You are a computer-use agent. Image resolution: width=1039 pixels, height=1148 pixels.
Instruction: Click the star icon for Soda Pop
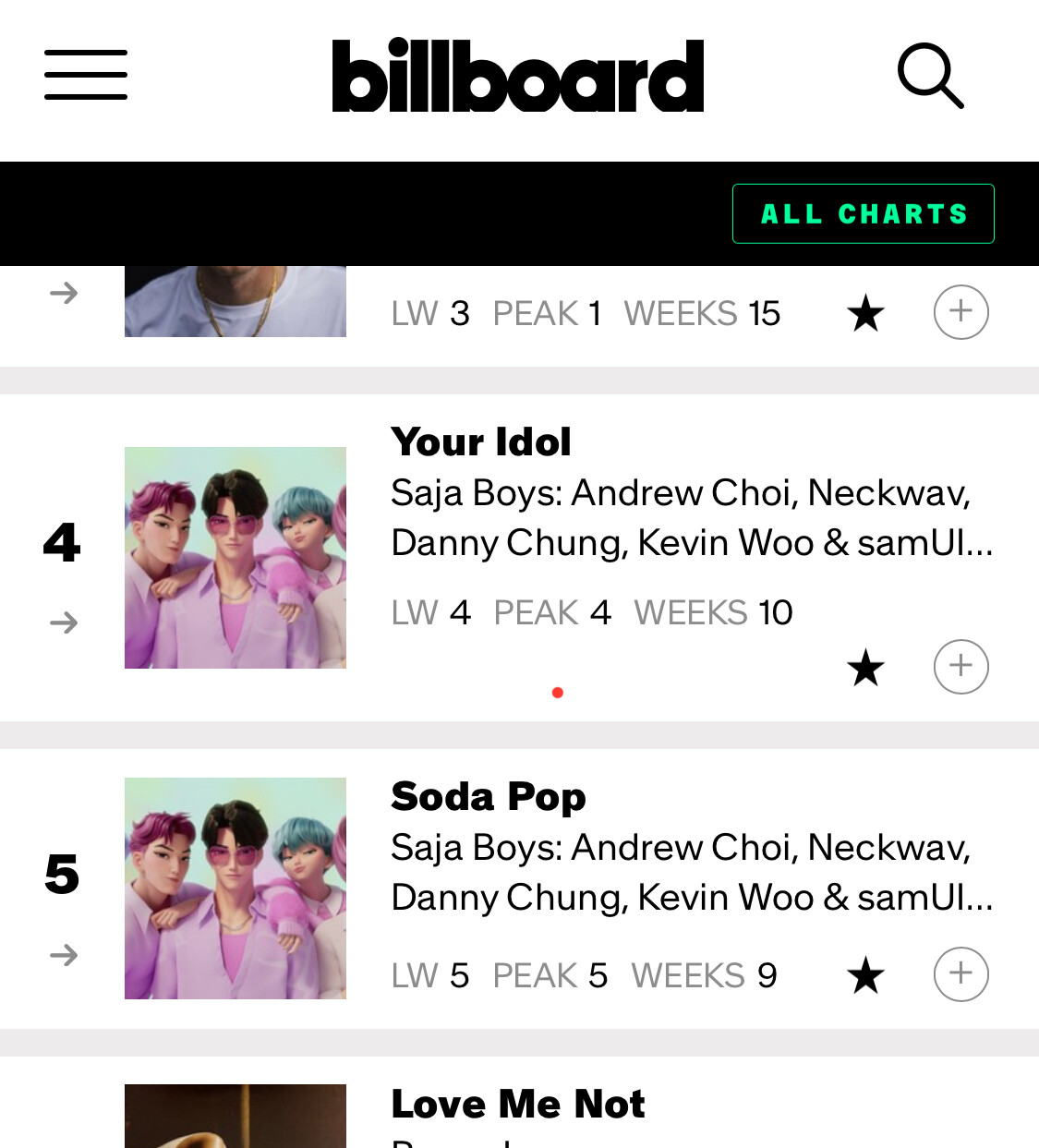[865, 975]
